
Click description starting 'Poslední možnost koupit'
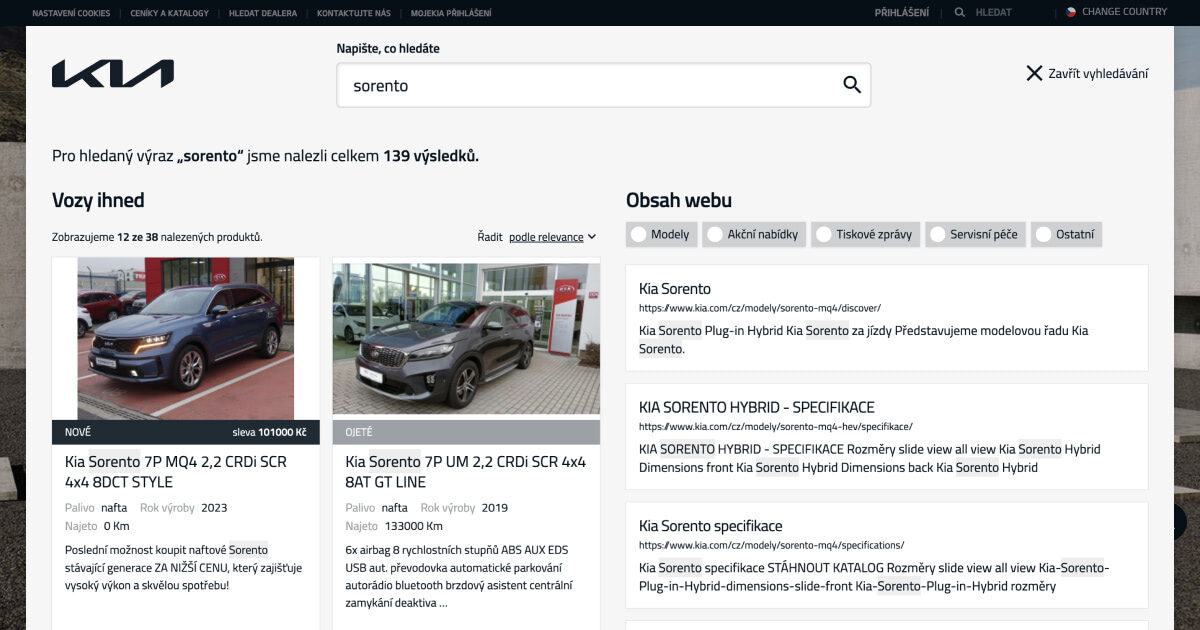point(184,567)
